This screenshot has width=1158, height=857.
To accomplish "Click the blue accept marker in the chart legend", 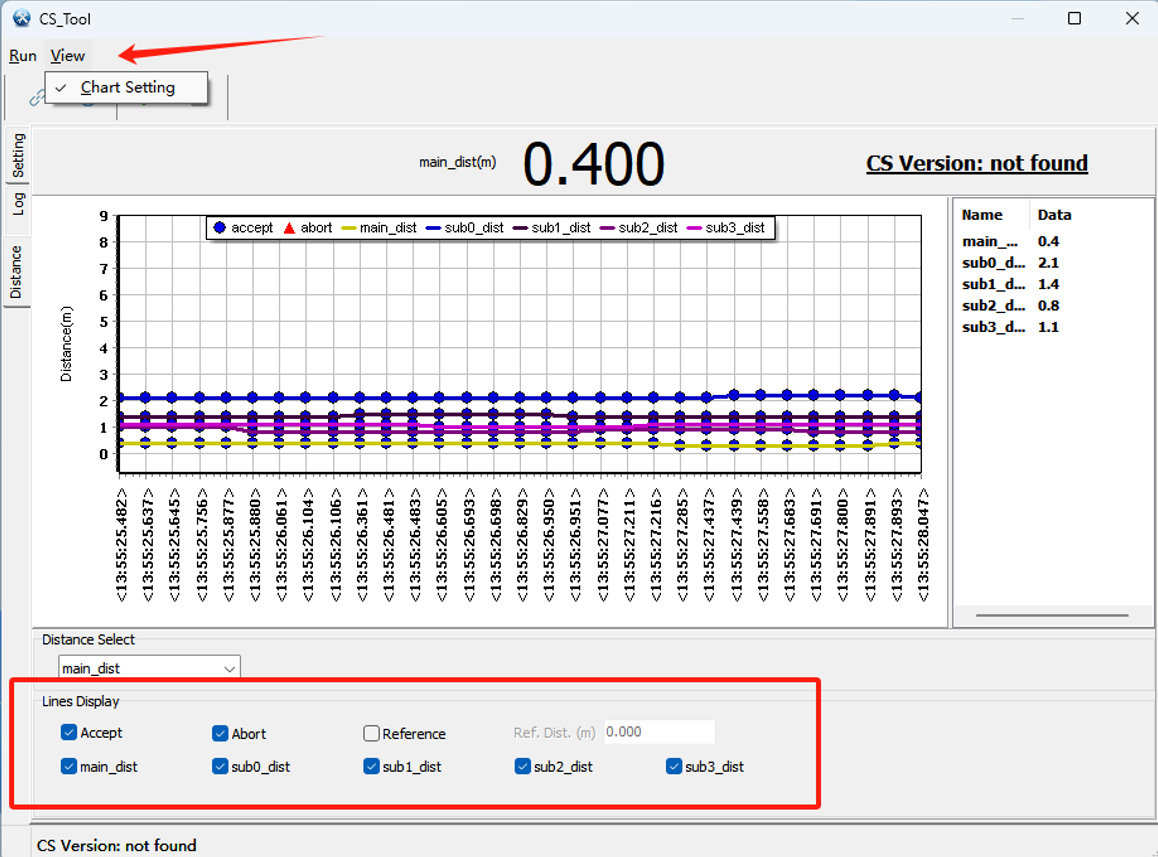I will pos(220,227).
